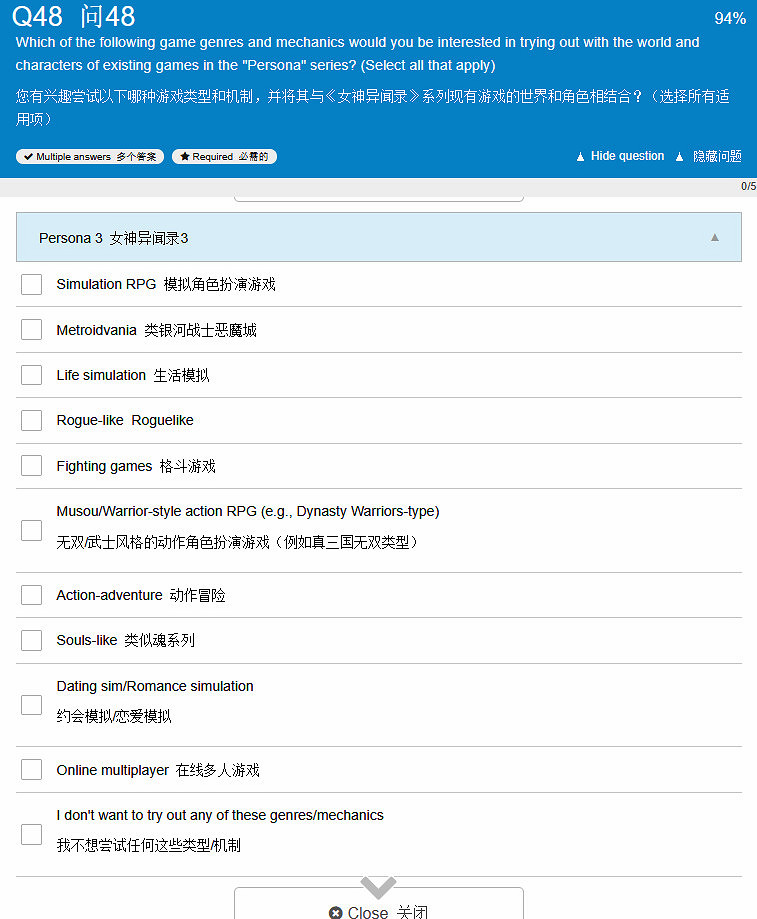Select the Action-adventure checkbox
The image size is (757, 919).
pyautogui.click(x=31, y=595)
